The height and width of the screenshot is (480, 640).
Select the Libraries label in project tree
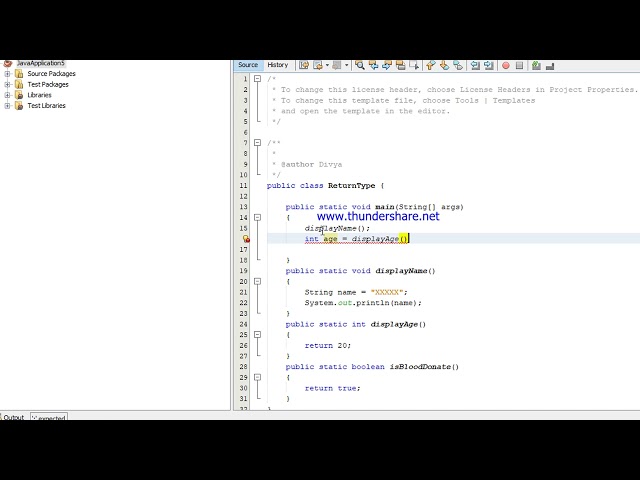click(x=39, y=95)
